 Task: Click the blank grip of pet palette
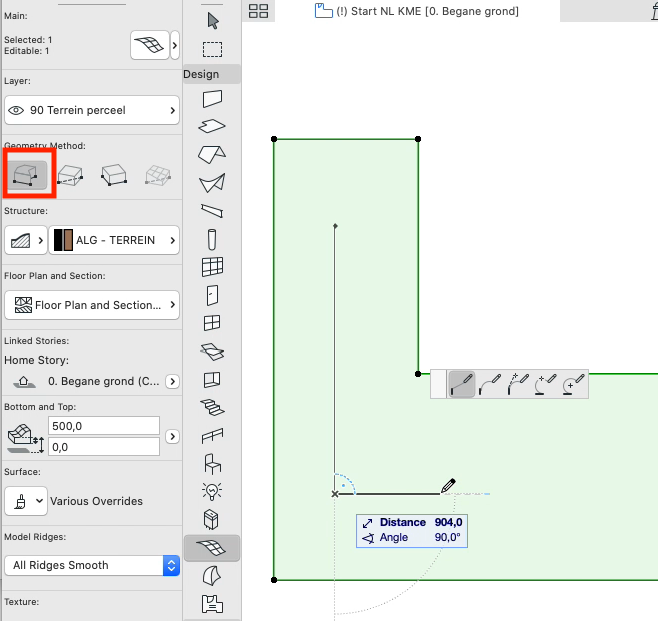pyautogui.click(x=439, y=384)
